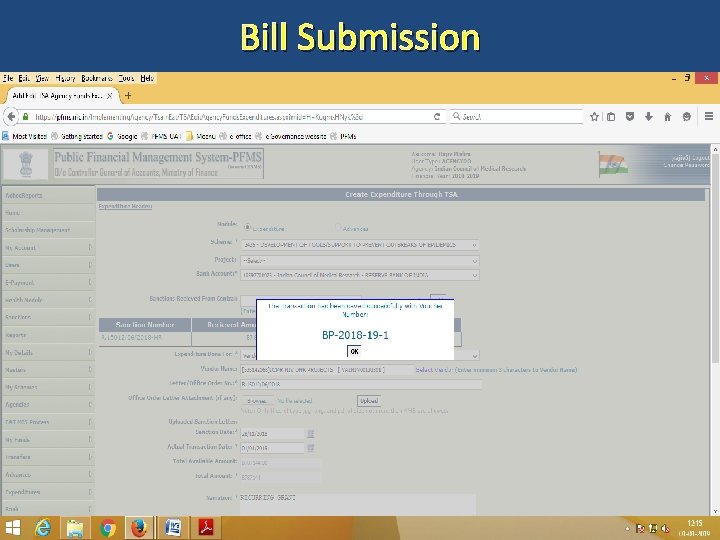
Task: Click the green padlock site info icon
Action: coord(26,117)
